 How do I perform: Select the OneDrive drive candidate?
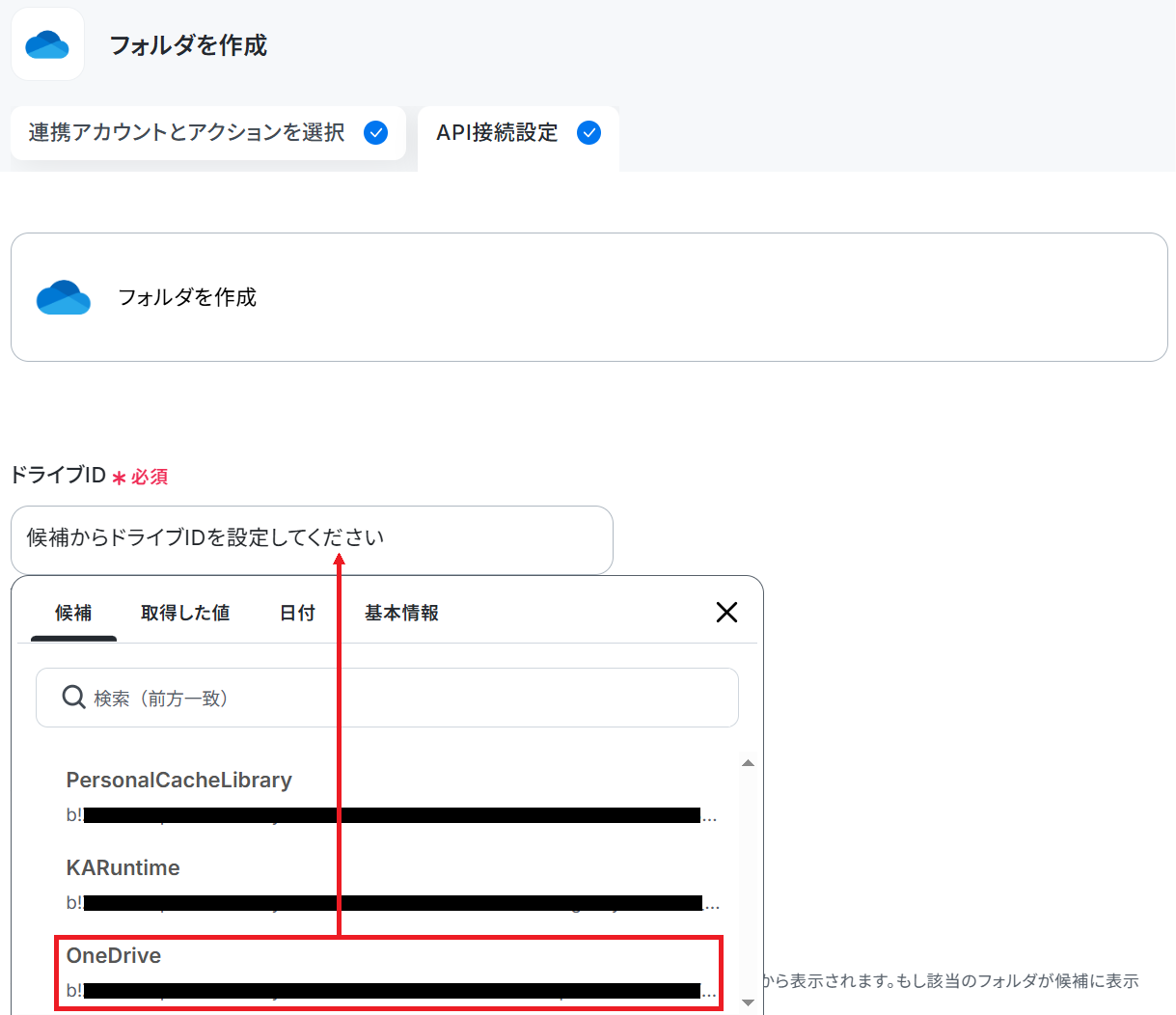pos(388,973)
